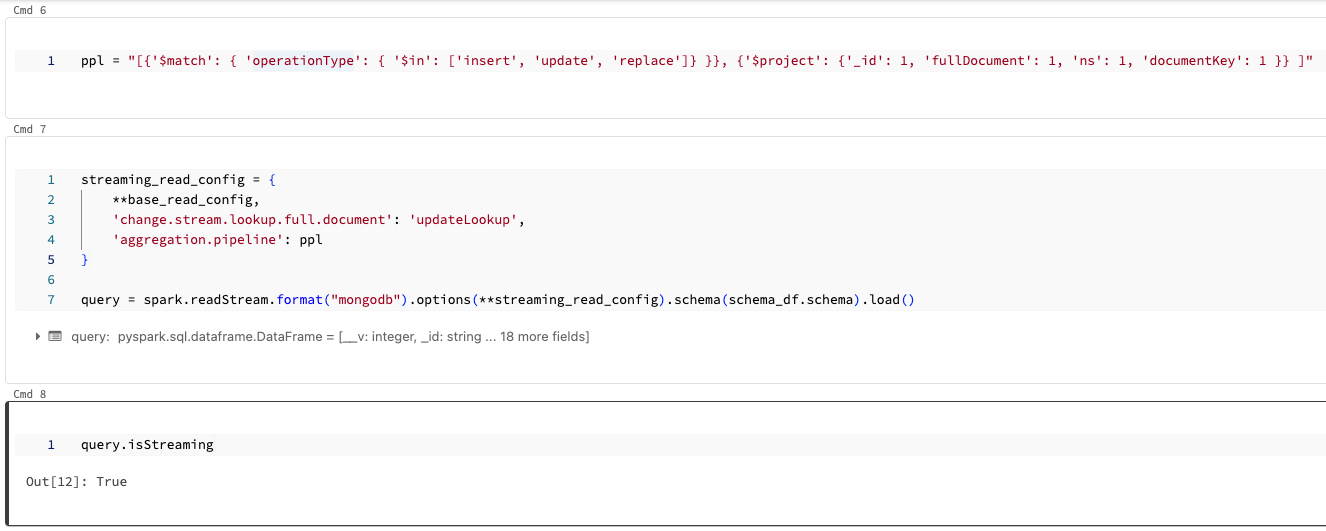This screenshot has width=1326, height=531.
Task: Click the query.isStreaming code in Cmd 8
Action: (147, 444)
